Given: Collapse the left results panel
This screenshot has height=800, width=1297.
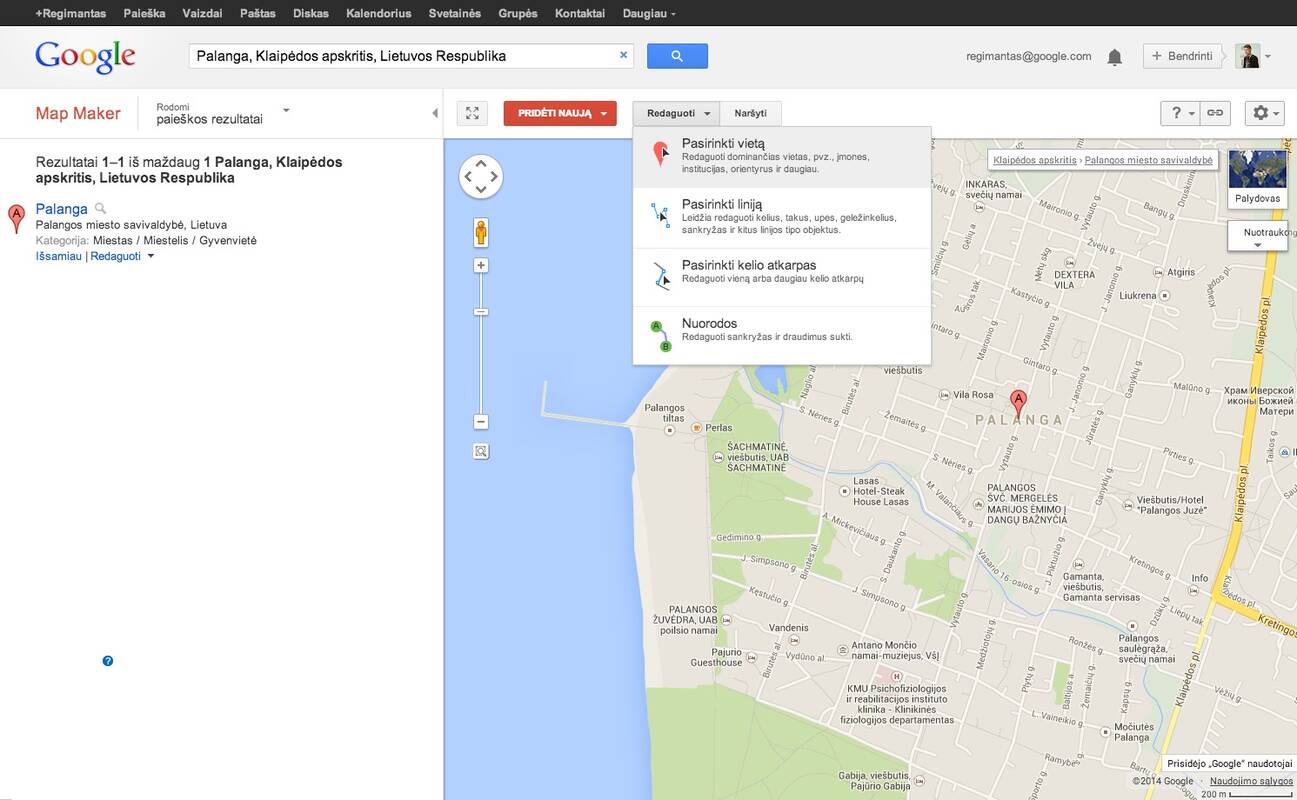Looking at the screenshot, I should 435,113.
